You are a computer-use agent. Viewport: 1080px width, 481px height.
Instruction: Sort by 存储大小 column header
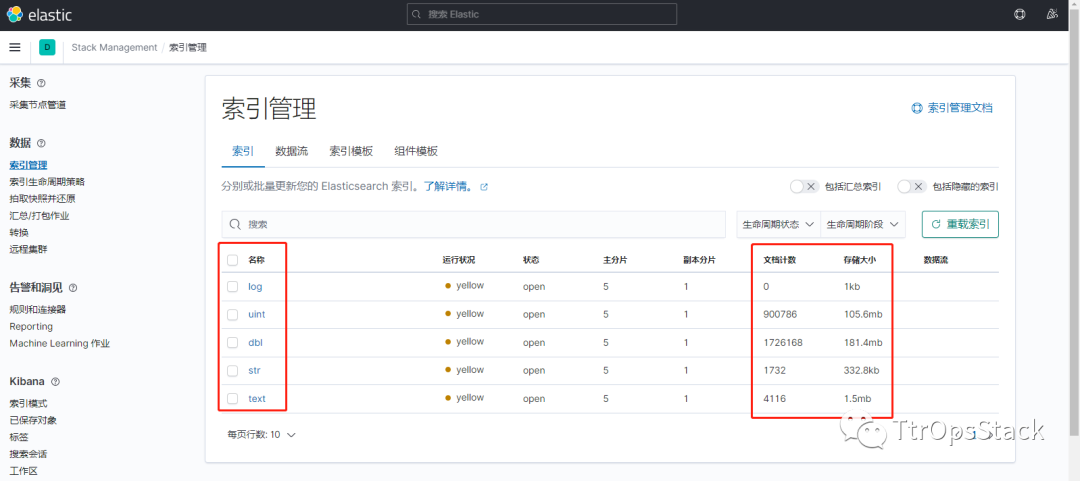[x=860, y=260]
